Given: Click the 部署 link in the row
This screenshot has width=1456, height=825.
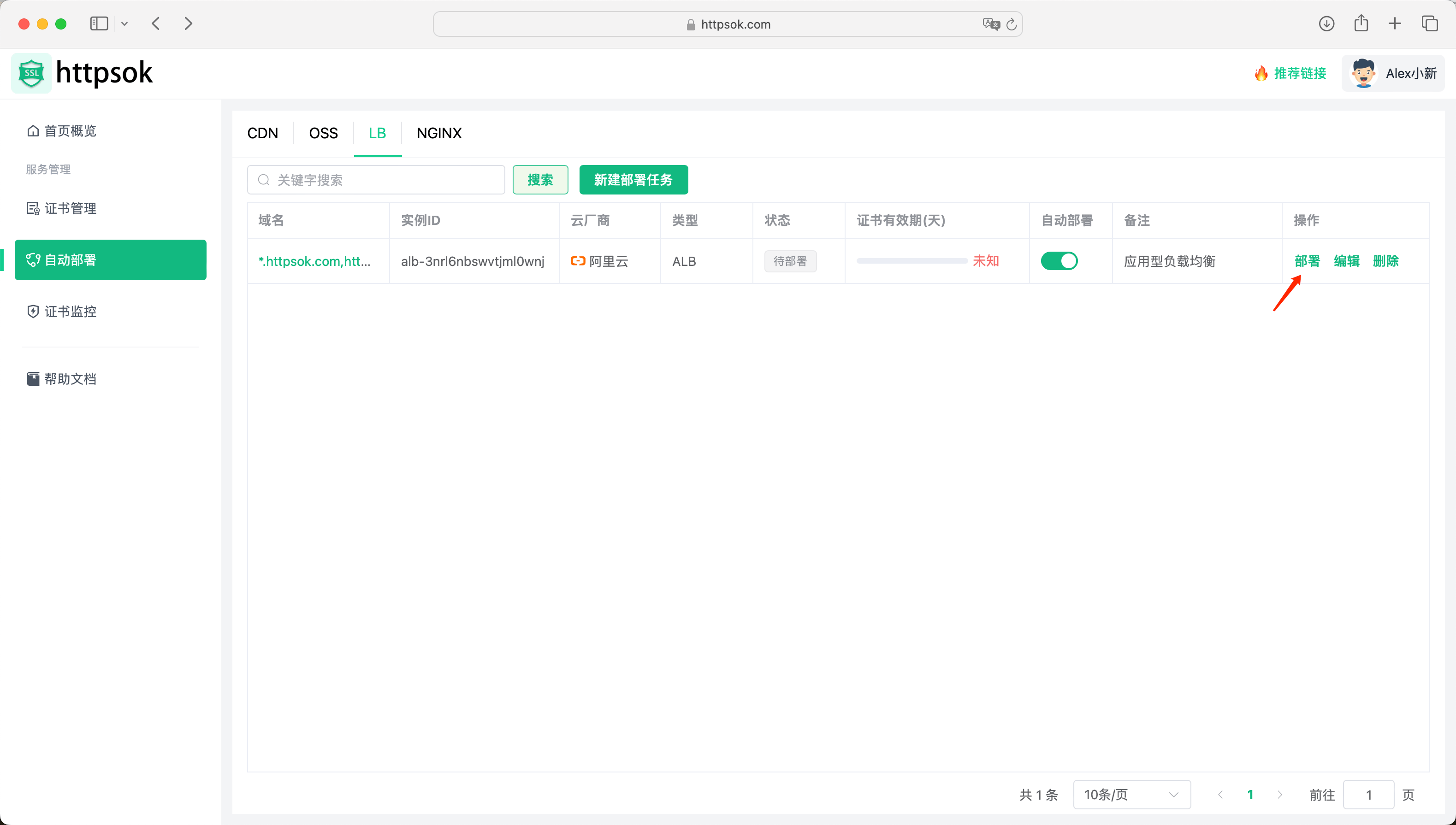Looking at the screenshot, I should tap(1307, 261).
